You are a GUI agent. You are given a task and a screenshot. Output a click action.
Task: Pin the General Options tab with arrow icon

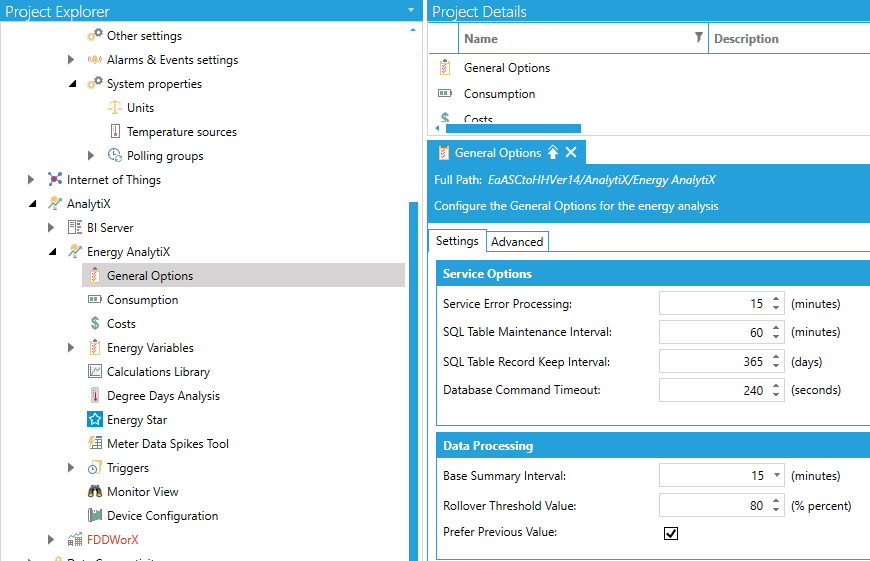coord(552,153)
